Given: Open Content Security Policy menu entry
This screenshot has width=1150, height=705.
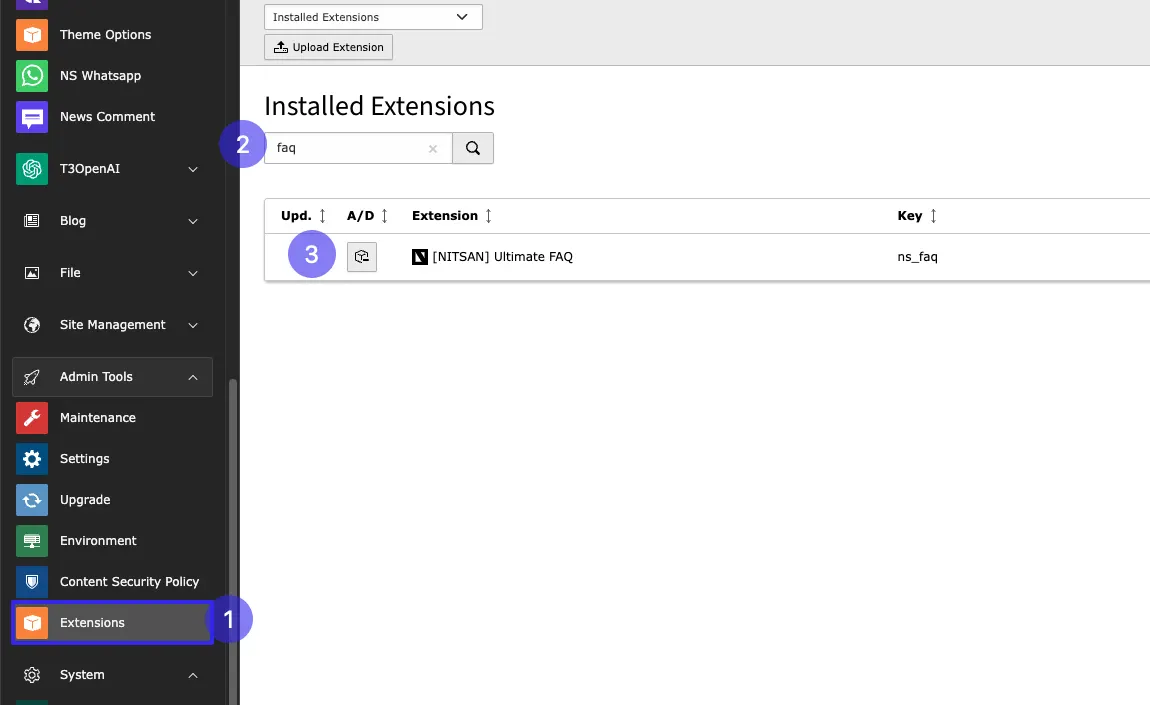Looking at the screenshot, I should click(x=129, y=582).
